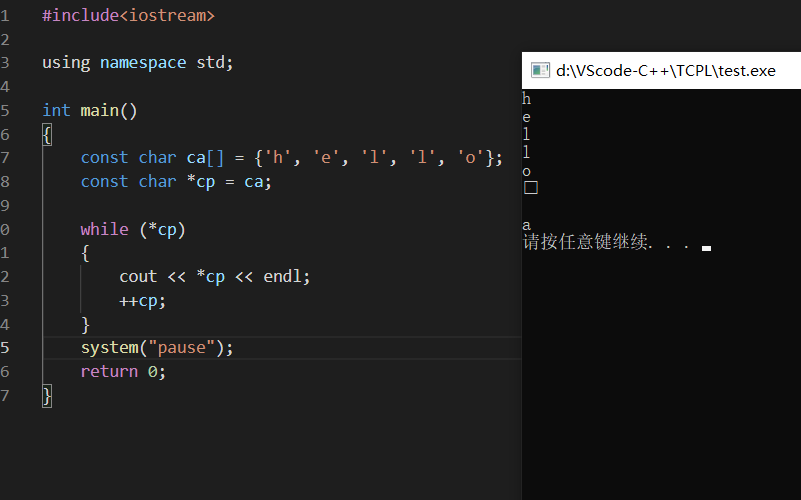Click the while loop's closing brace

click(85, 324)
